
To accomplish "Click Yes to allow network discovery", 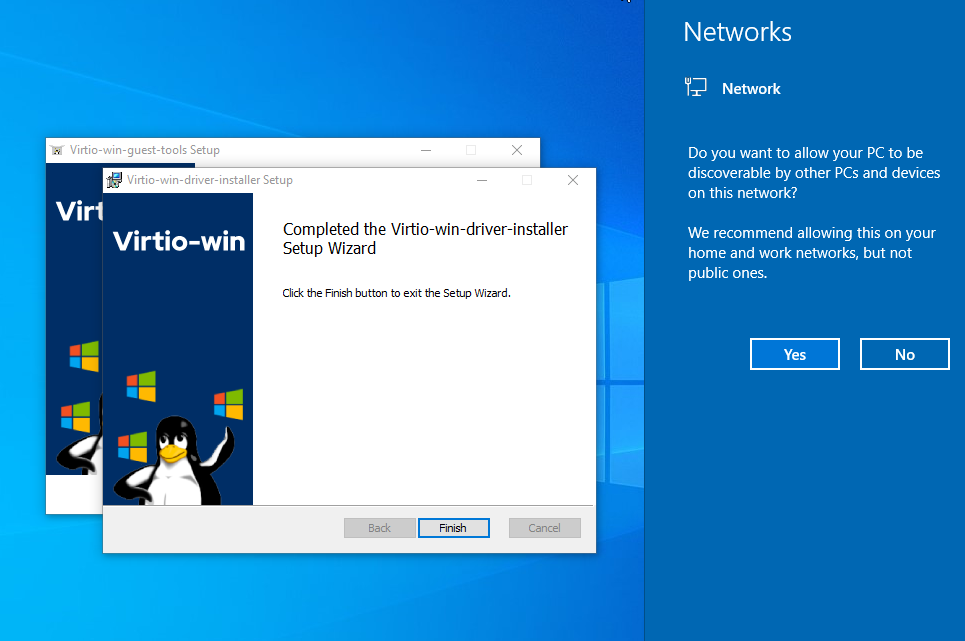I will (795, 354).
